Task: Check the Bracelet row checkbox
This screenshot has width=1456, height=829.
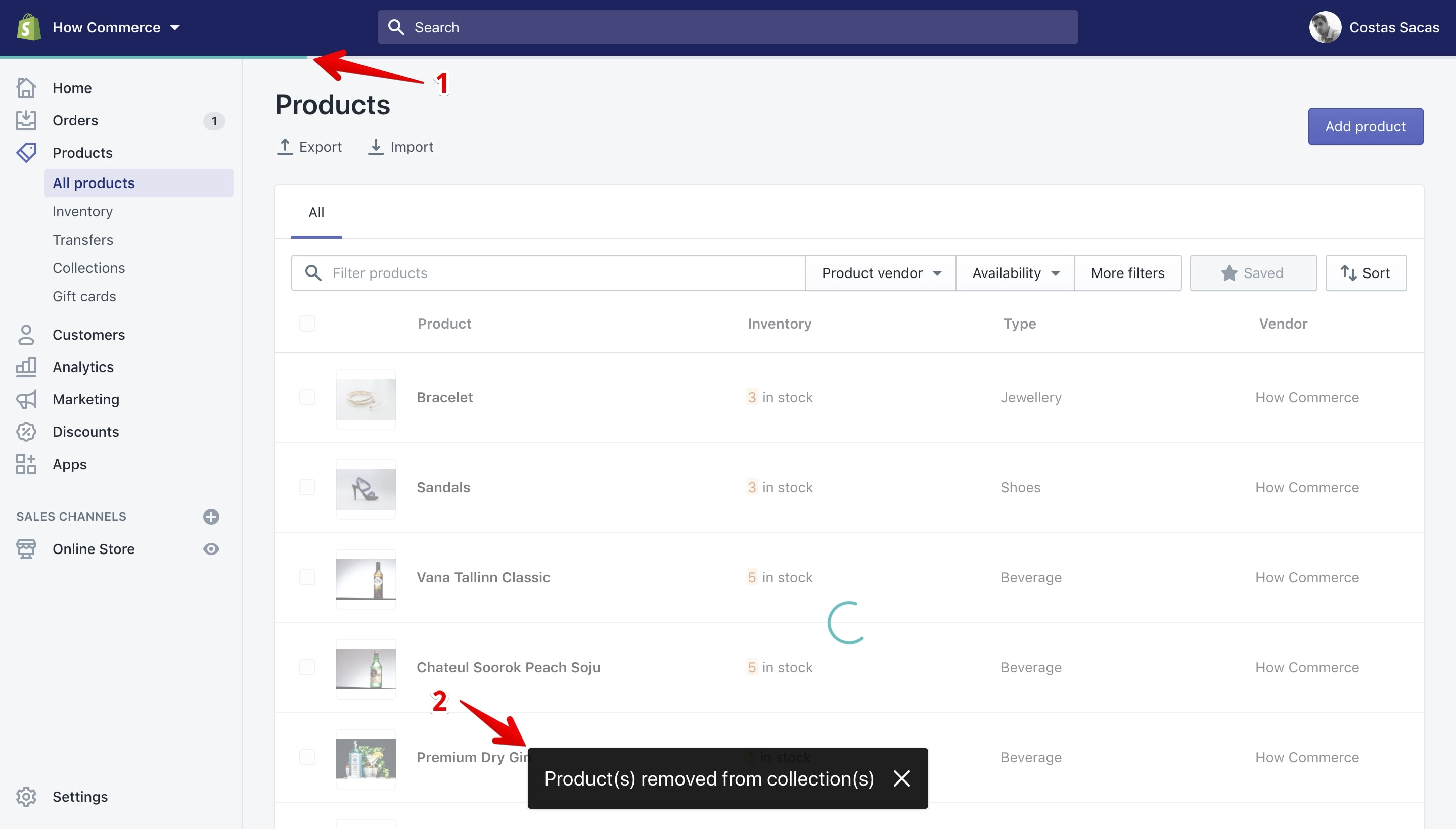Action: tap(307, 397)
